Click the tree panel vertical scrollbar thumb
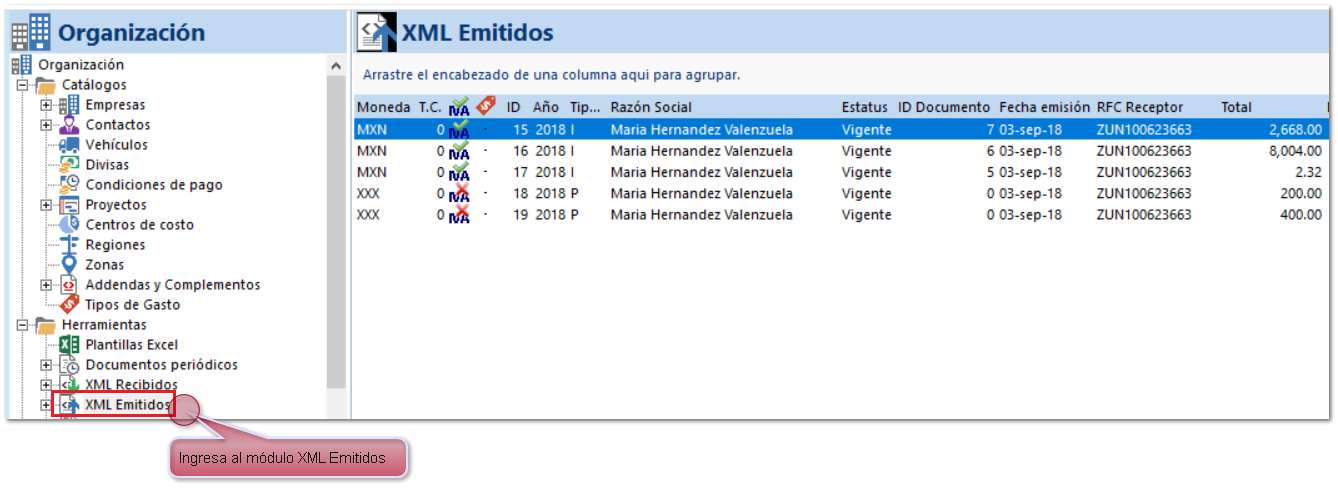 (336, 232)
